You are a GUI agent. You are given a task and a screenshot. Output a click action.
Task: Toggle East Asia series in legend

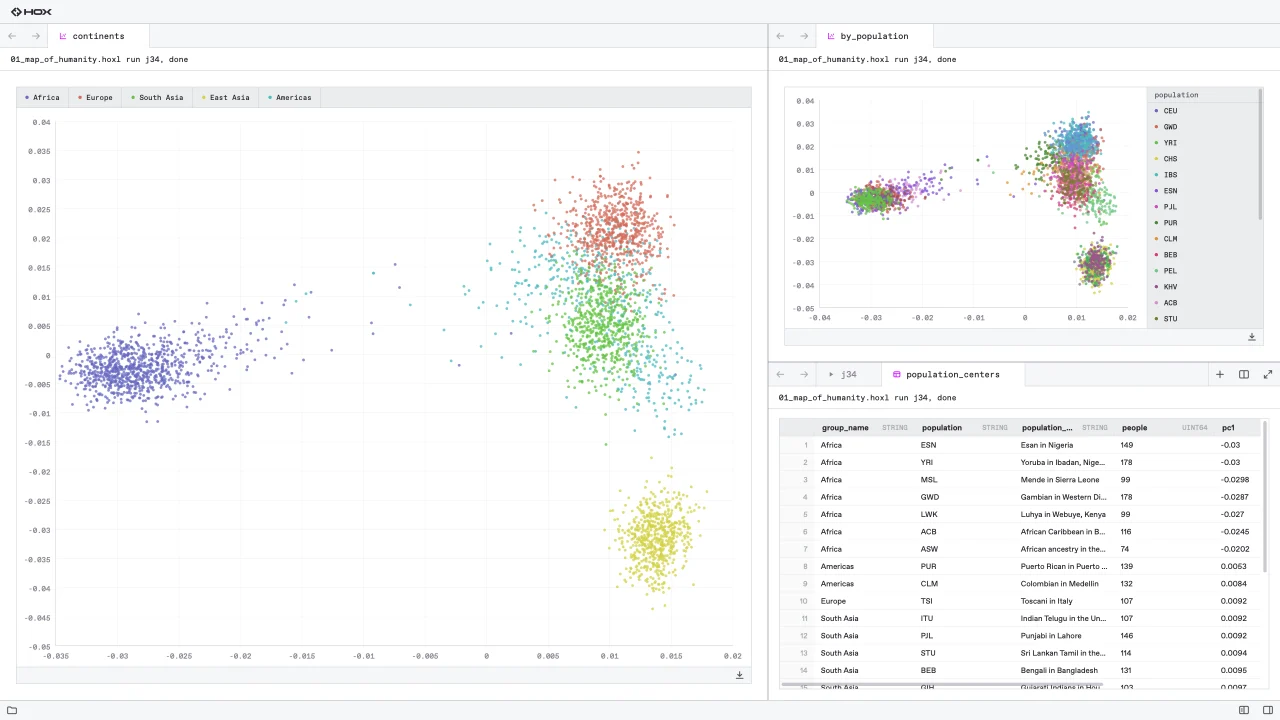tap(226, 98)
